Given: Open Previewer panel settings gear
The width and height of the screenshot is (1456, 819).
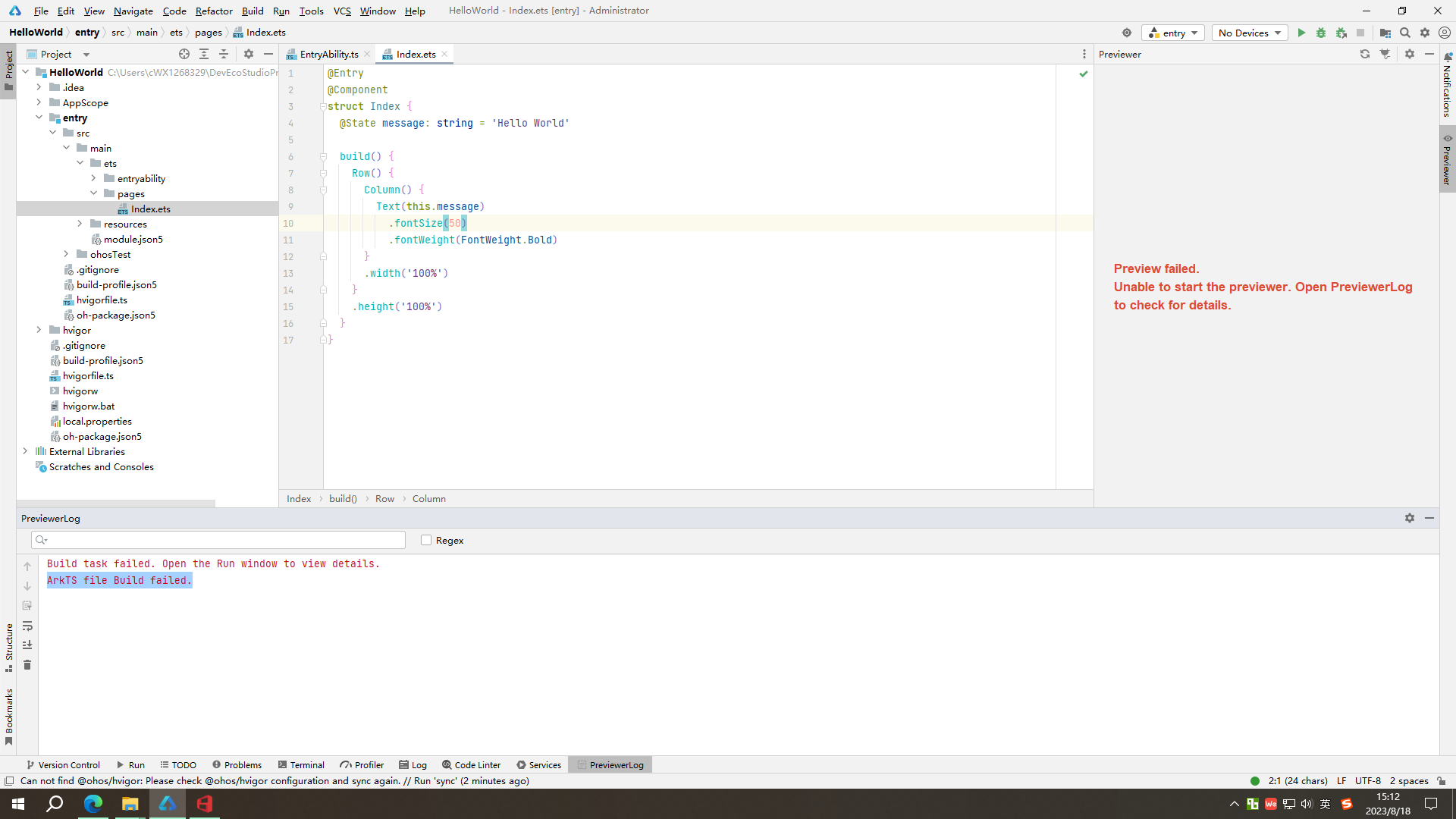Looking at the screenshot, I should (1410, 54).
